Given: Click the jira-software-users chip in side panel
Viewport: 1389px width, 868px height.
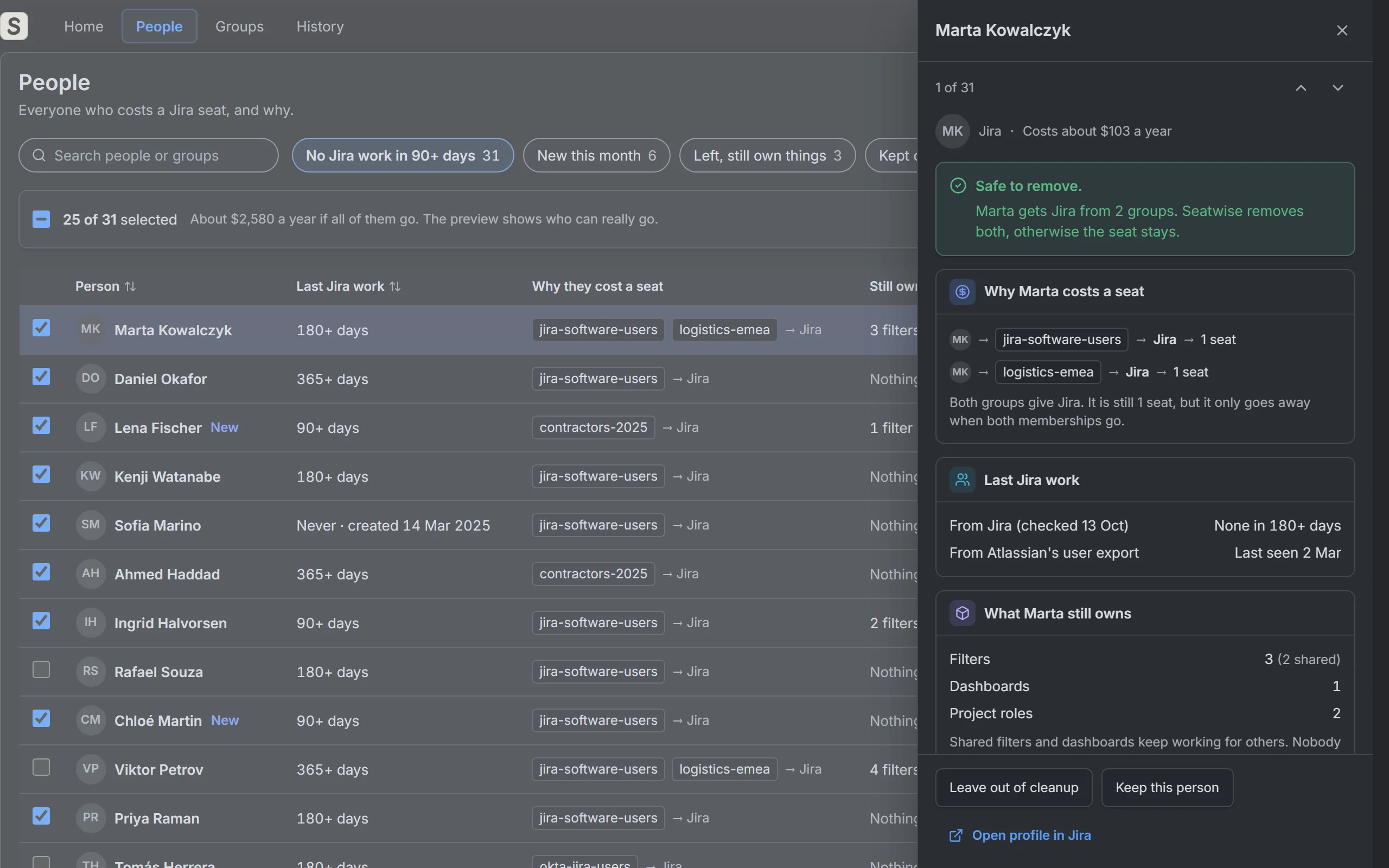Looking at the screenshot, I should tap(1061, 339).
